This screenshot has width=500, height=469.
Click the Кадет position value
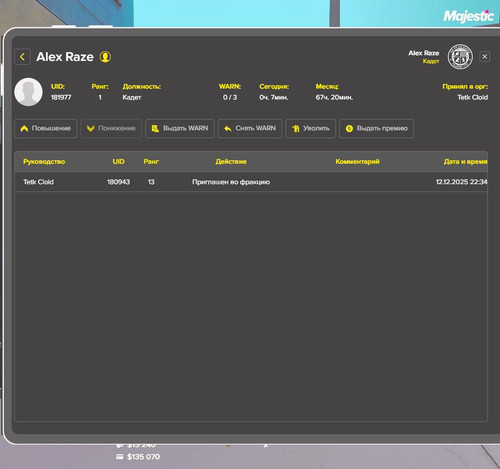point(132,97)
